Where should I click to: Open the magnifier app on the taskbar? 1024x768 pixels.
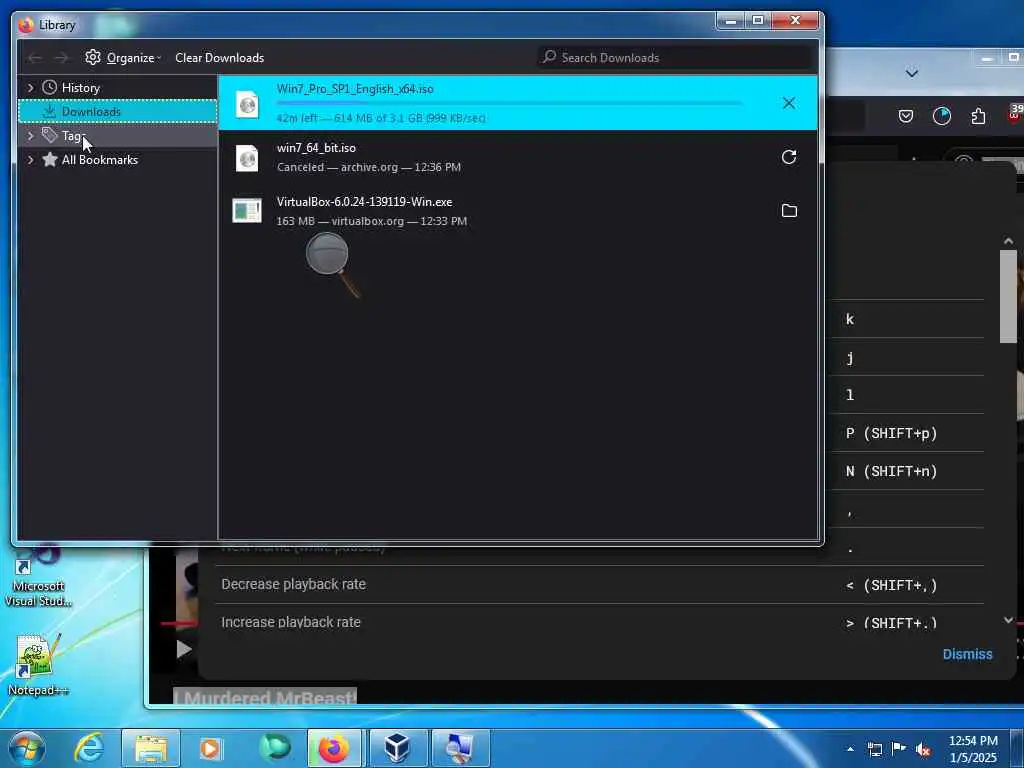pyautogui.click(x=460, y=748)
